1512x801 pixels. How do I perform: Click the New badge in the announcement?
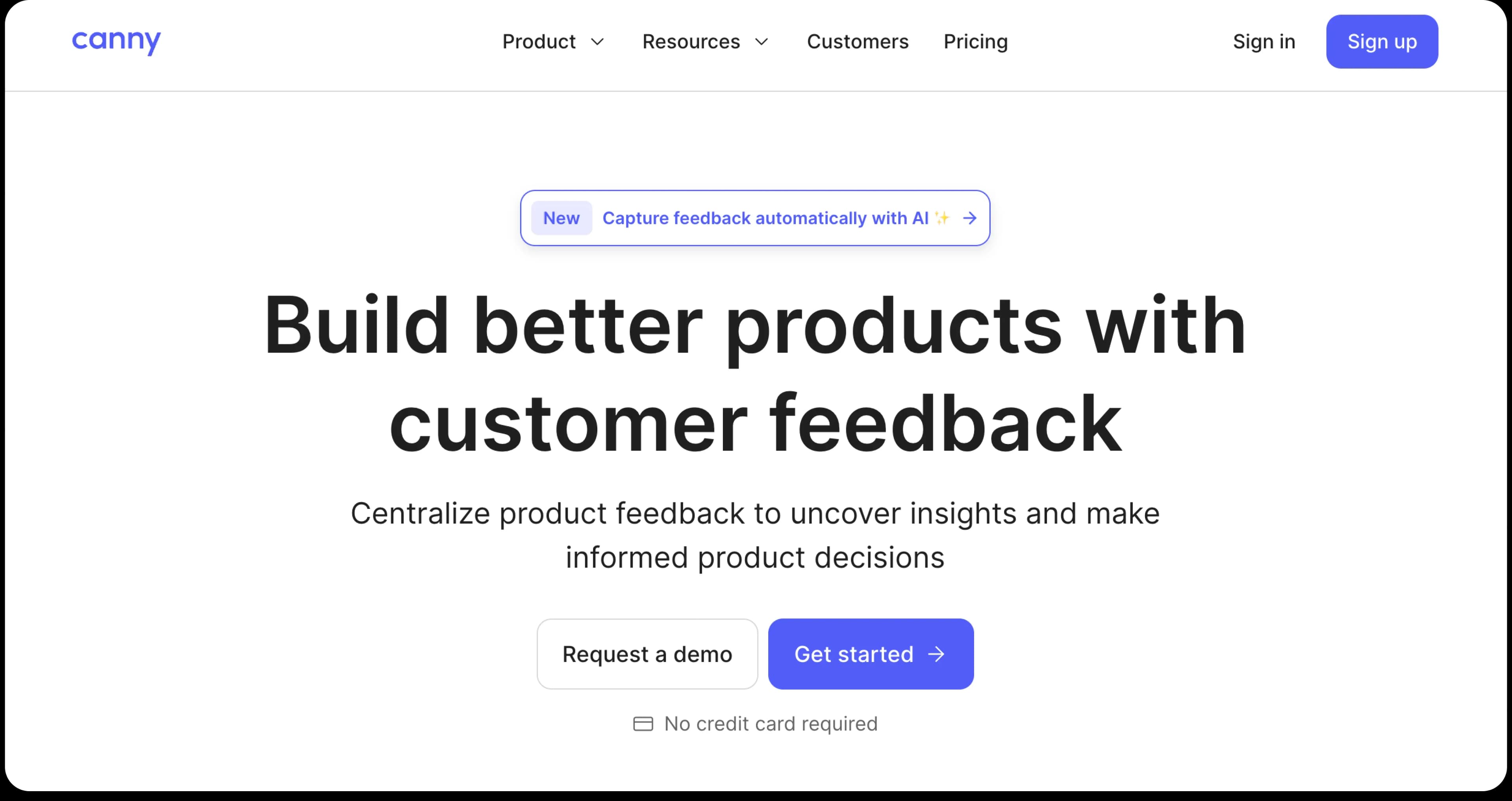pyautogui.click(x=561, y=218)
